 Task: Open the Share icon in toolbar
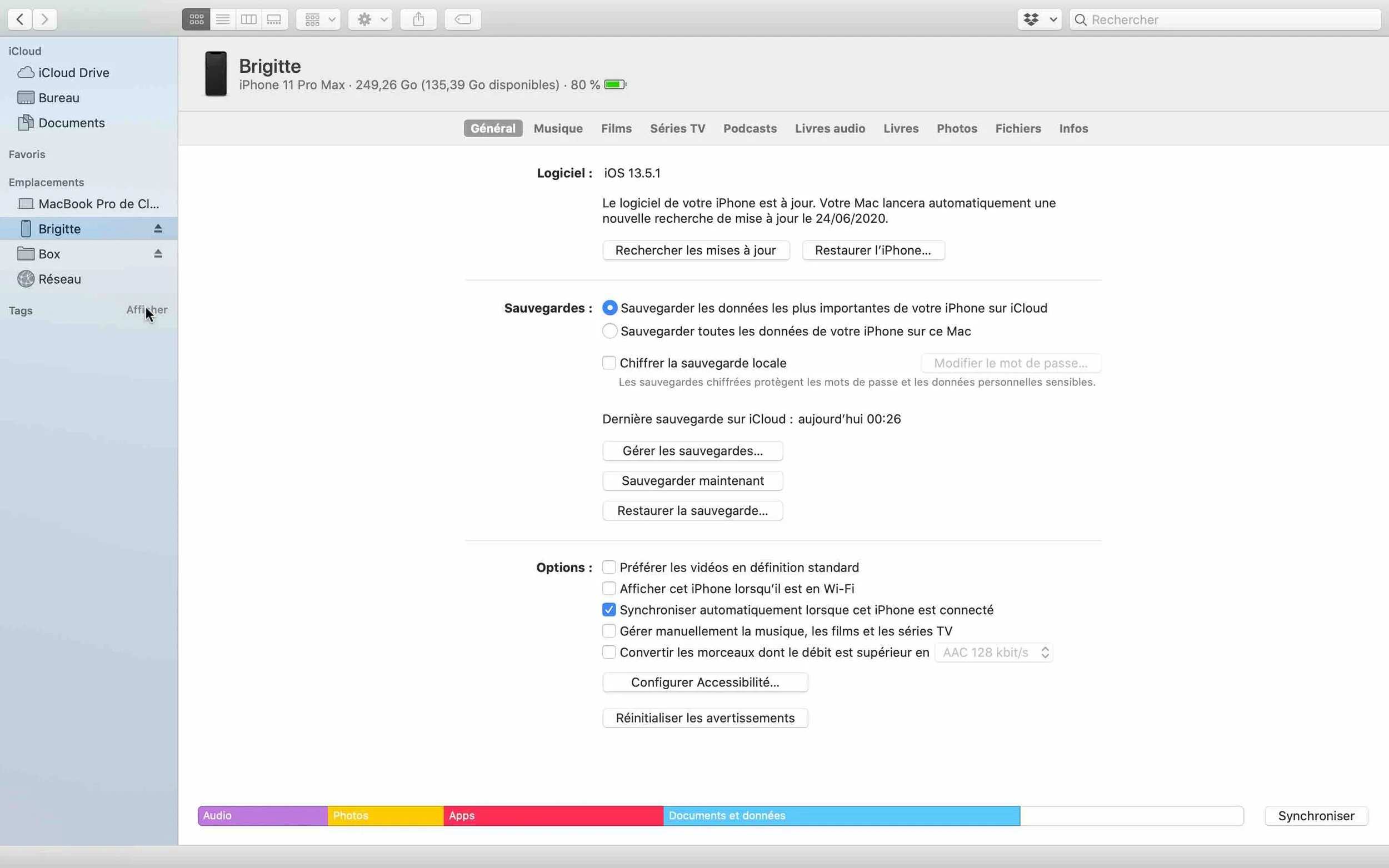point(418,19)
